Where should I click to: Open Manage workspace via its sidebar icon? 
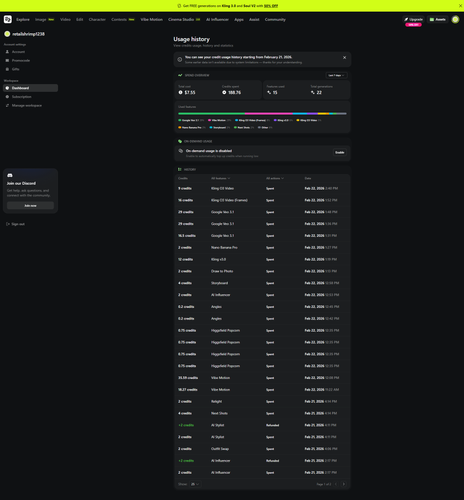point(7,105)
